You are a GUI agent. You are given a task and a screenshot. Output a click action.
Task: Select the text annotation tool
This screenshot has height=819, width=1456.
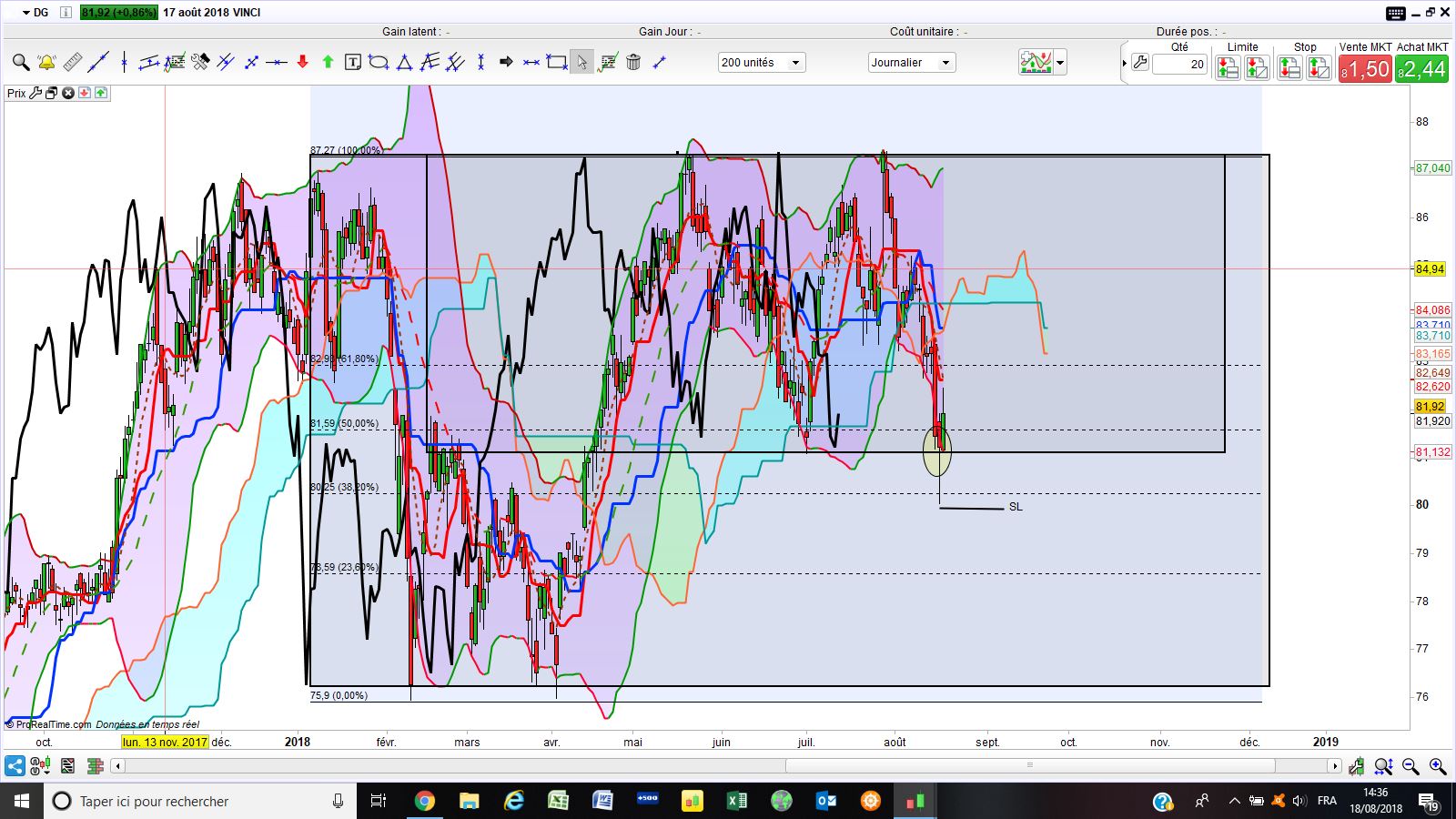353,63
